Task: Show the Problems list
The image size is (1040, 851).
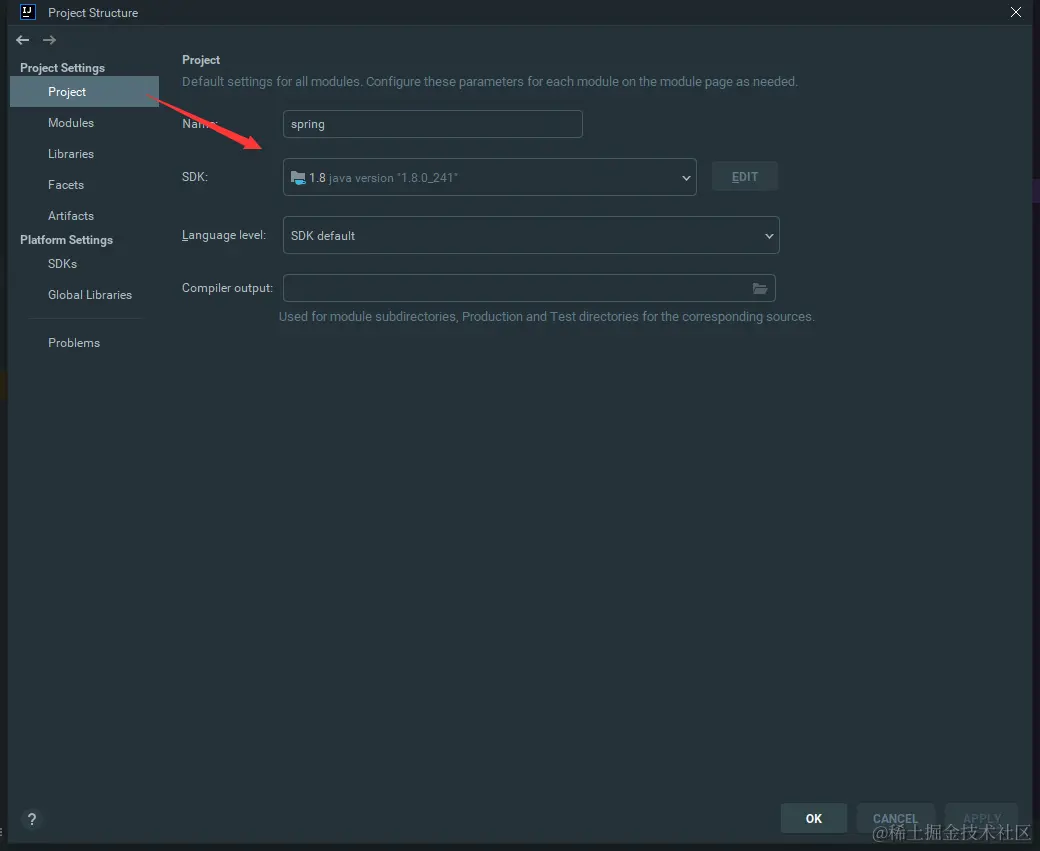Action: pyautogui.click(x=74, y=343)
